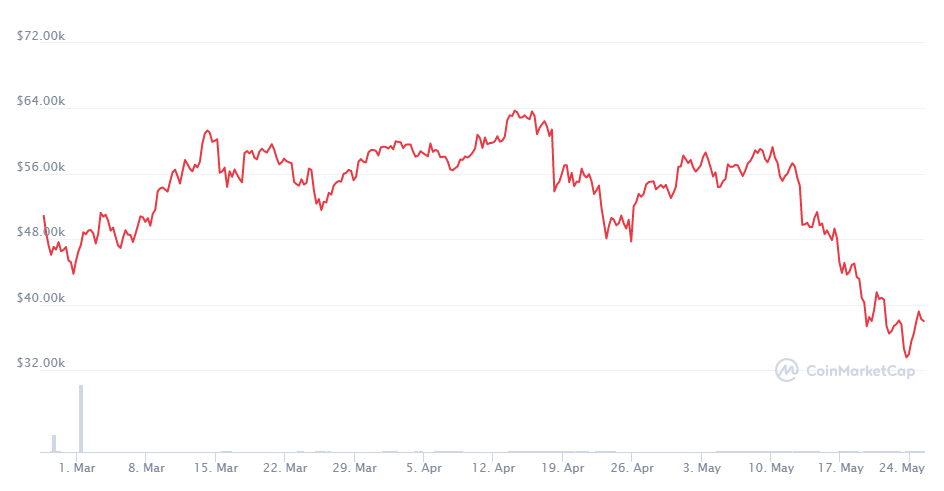Select the 8. Mar date label

pyautogui.click(x=147, y=467)
